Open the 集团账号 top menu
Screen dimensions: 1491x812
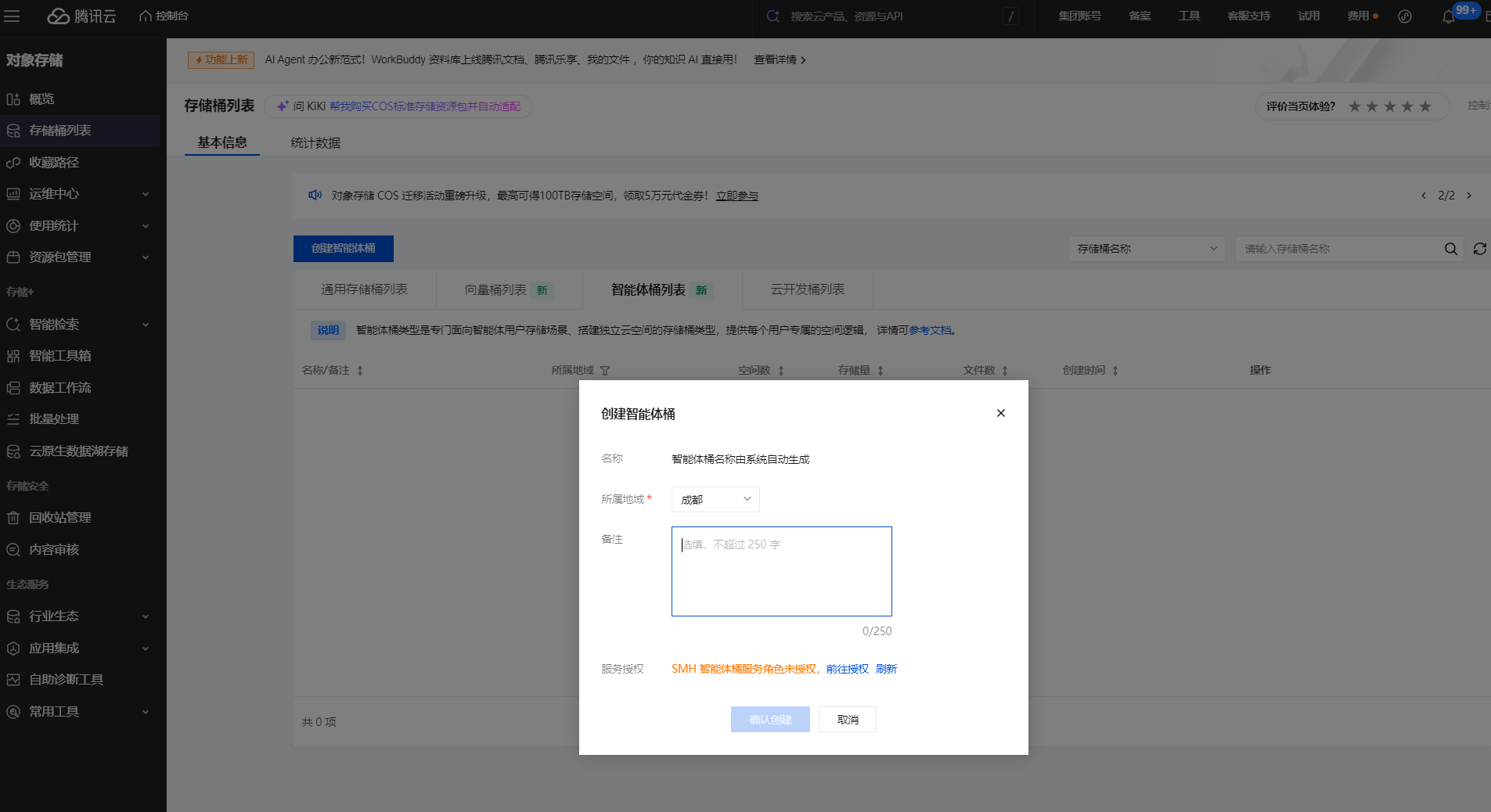(1080, 16)
